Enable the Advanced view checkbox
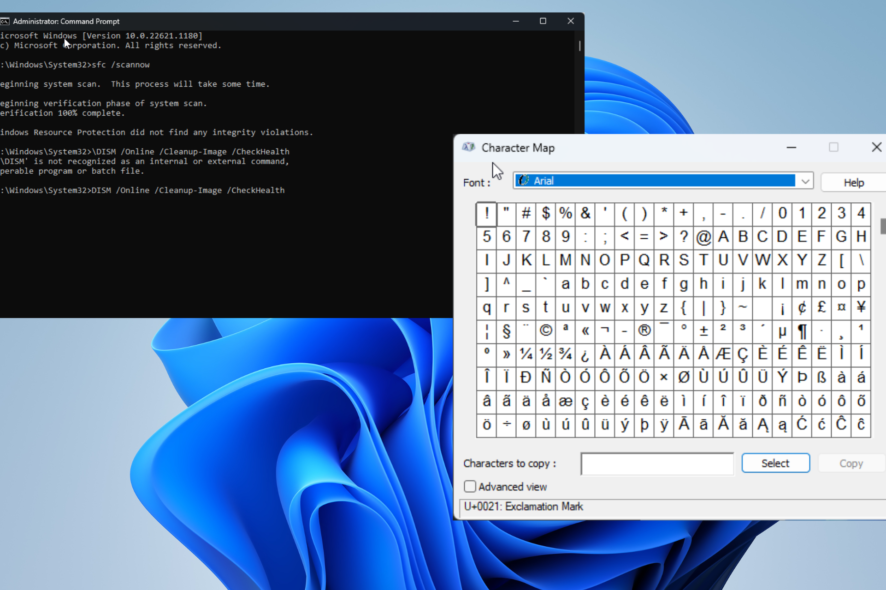This screenshot has height=590, width=886. tap(470, 487)
